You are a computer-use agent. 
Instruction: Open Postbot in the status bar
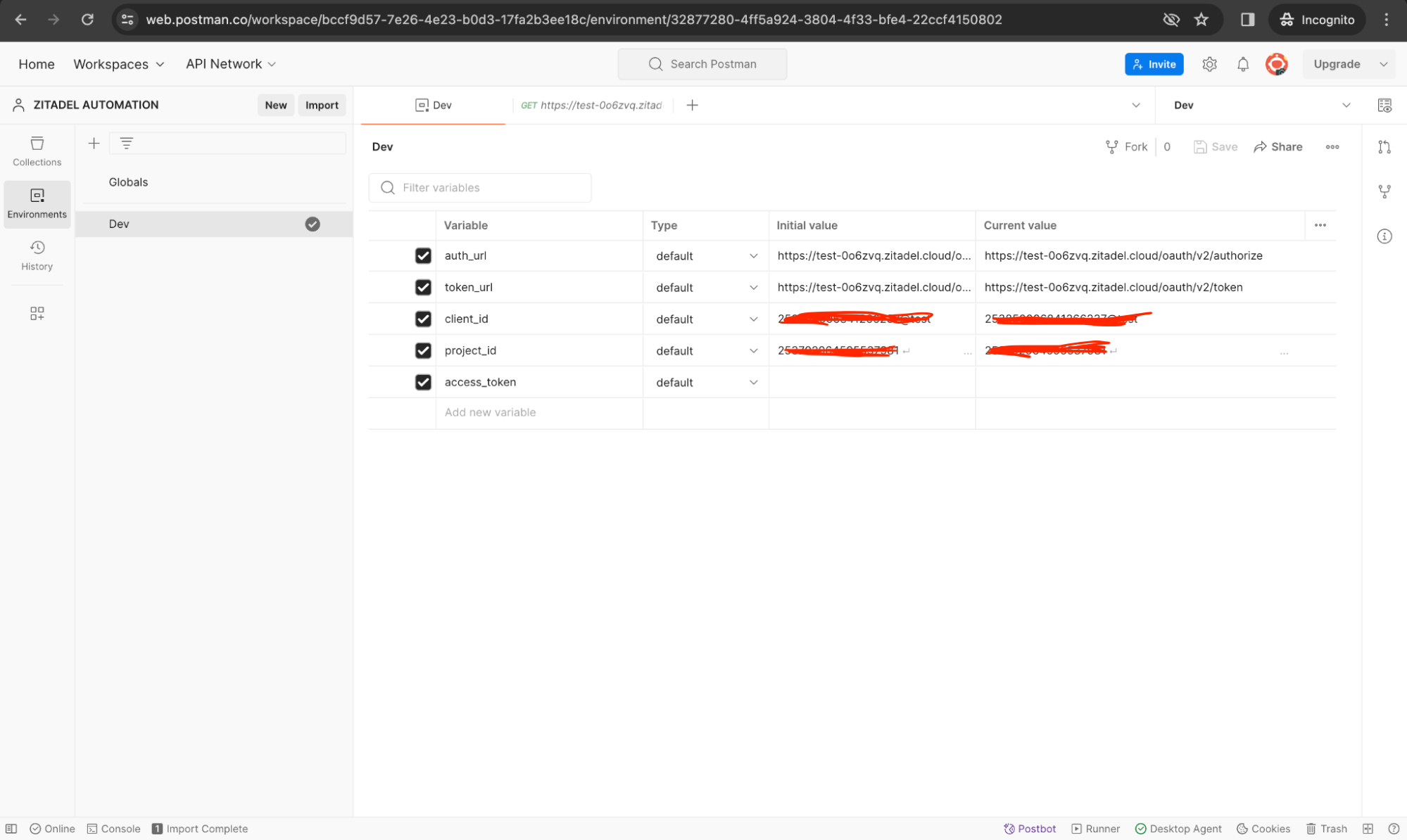point(1030,828)
